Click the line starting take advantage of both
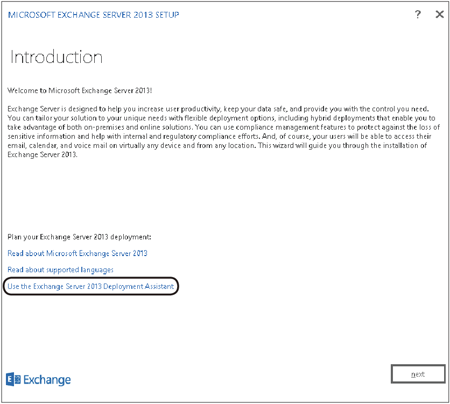 pos(224,127)
